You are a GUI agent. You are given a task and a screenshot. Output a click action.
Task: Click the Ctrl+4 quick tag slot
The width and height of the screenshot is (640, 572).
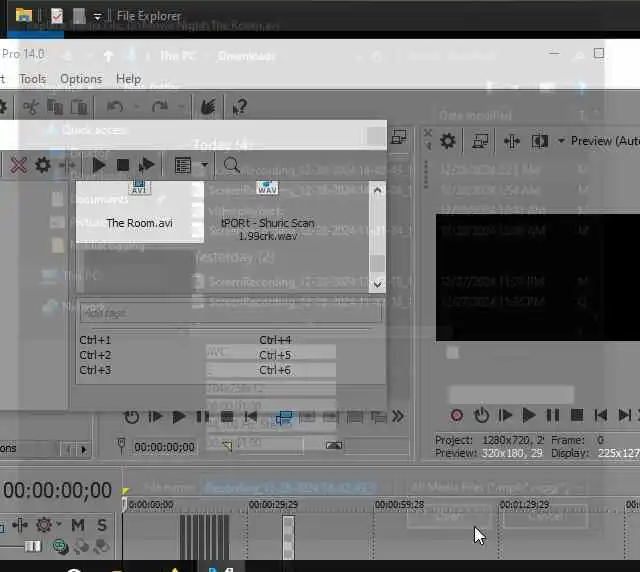click(x=275, y=340)
